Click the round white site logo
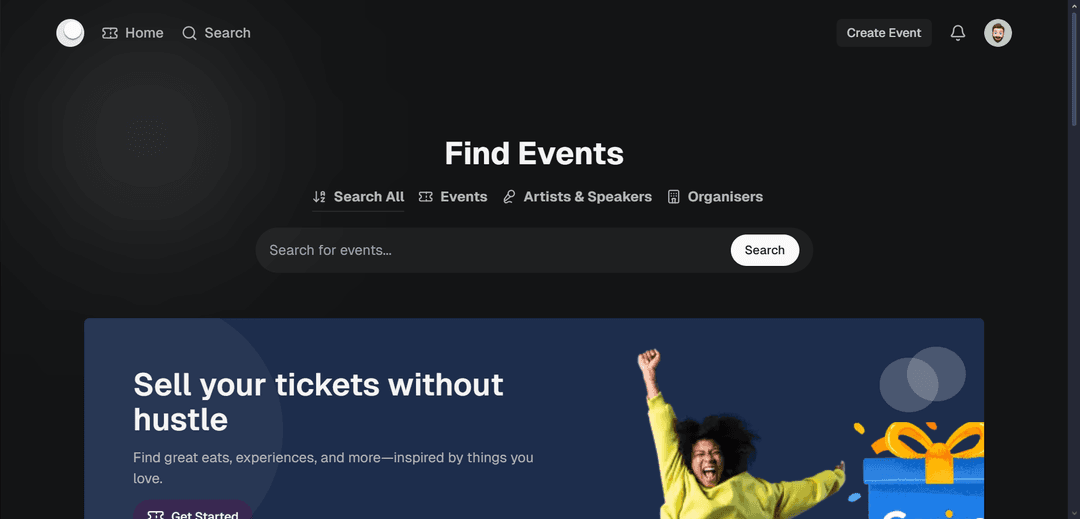The height and width of the screenshot is (519, 1080). pyautogui.click(x=70, y=33)
